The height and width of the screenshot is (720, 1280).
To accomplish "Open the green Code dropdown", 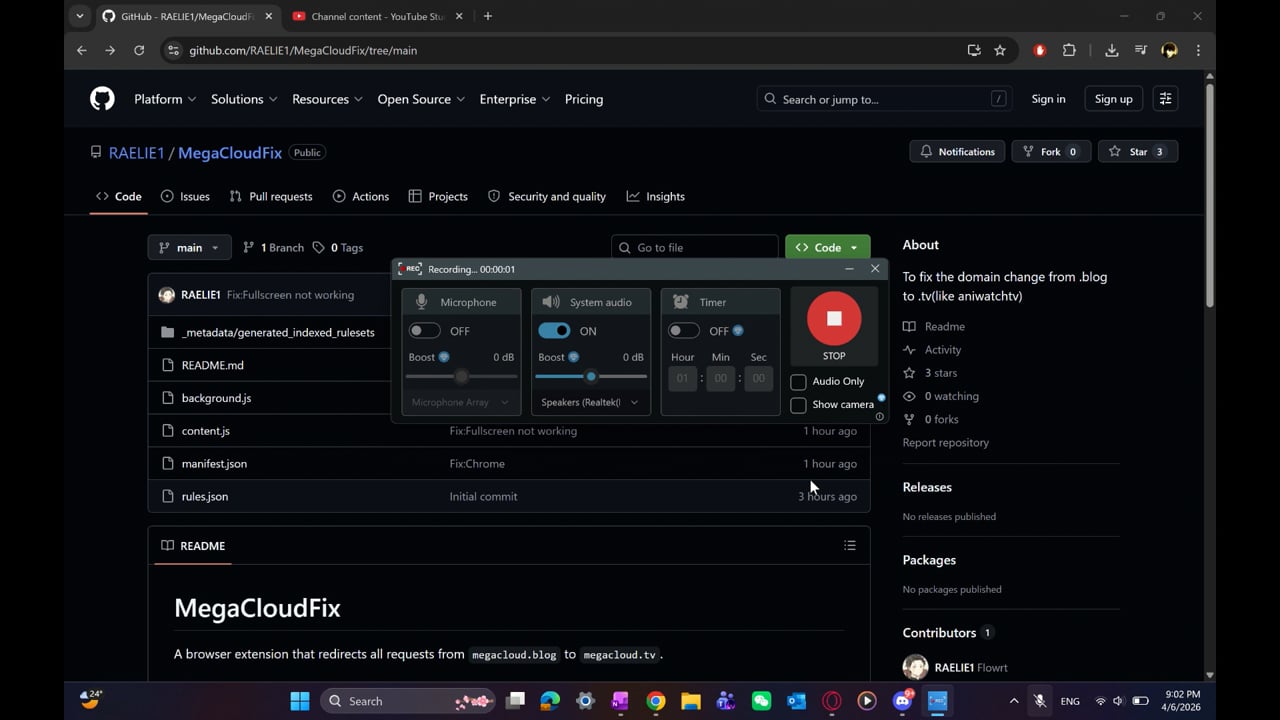I will (827, 248).
